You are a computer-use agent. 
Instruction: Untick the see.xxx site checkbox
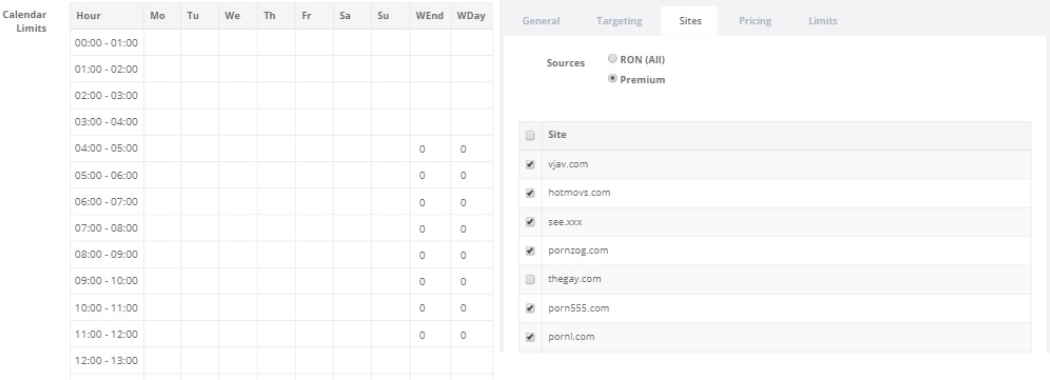(530, 222)
